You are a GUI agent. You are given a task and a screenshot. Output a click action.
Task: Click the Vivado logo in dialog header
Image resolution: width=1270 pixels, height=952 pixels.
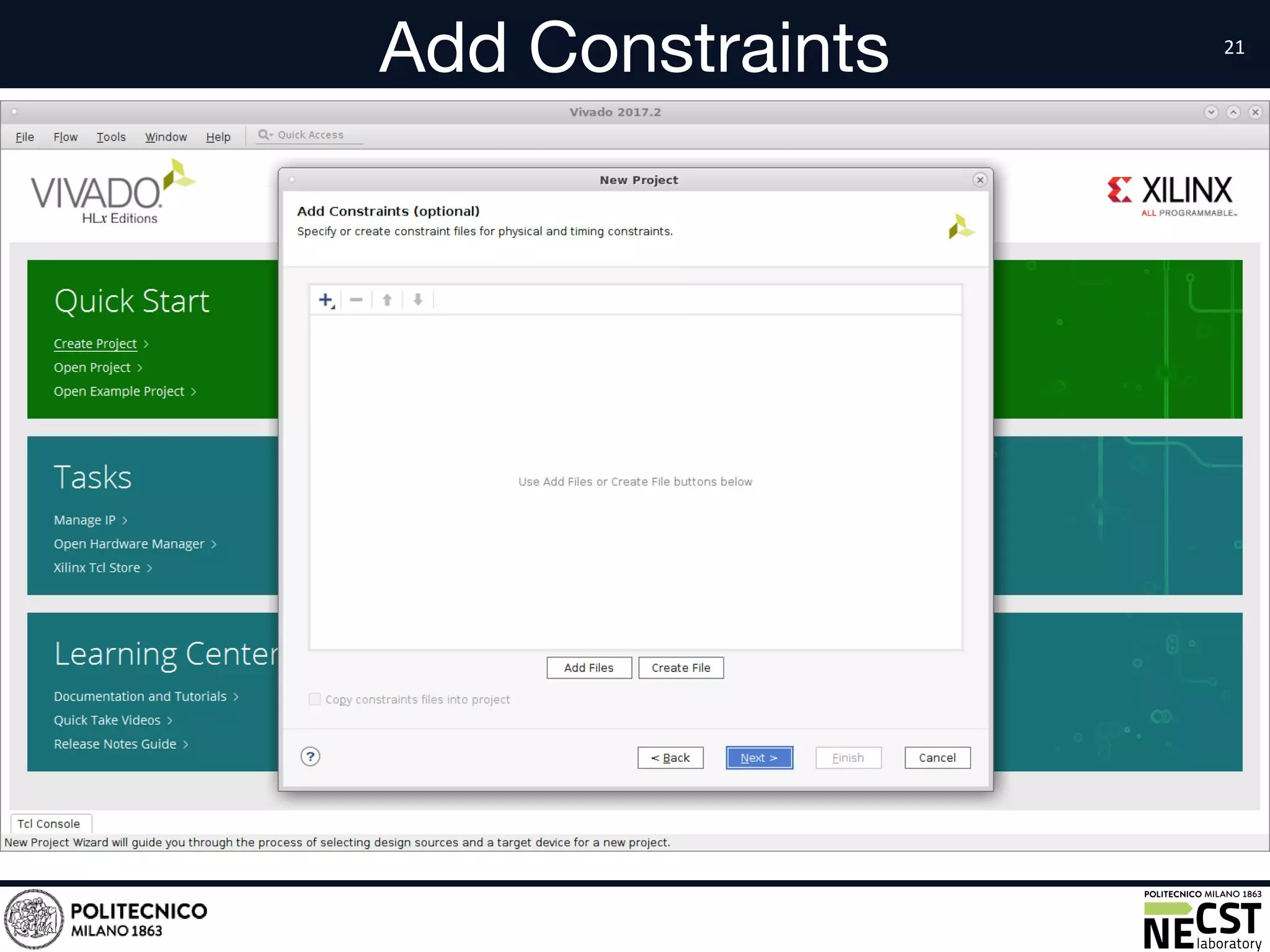961,226
